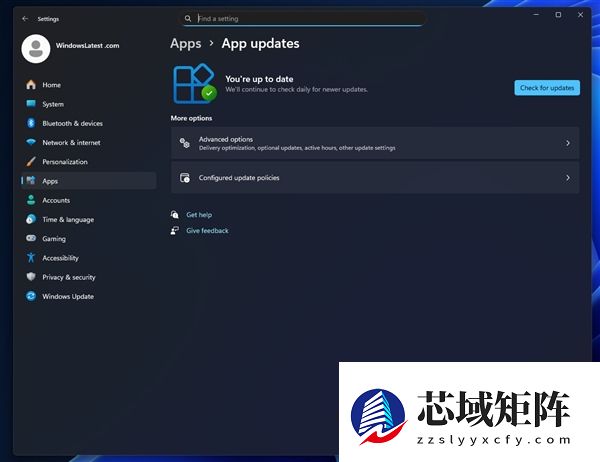Click the Accounts person icon

click(x=31, y=200)
